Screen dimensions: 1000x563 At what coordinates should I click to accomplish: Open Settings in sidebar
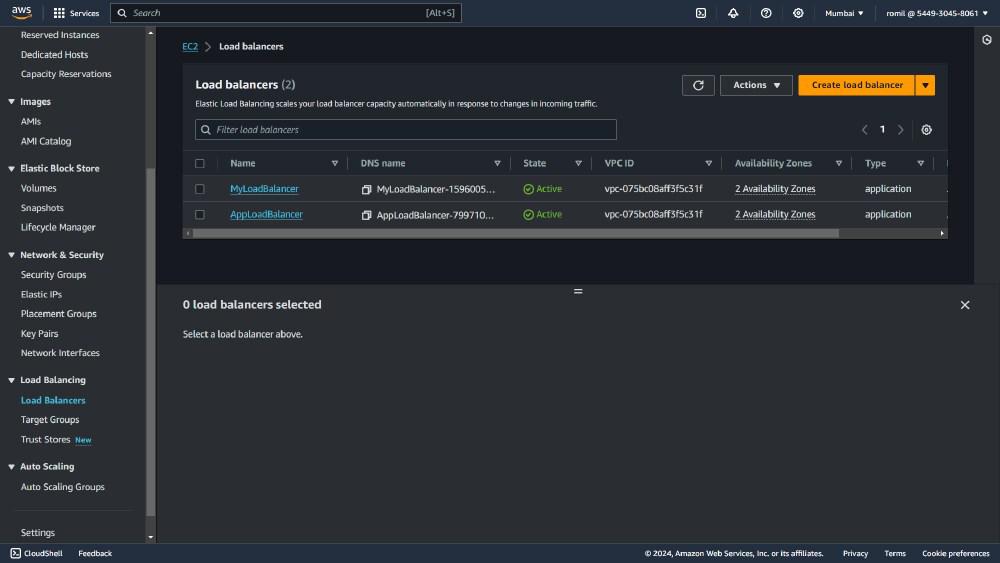pos(38,532)
